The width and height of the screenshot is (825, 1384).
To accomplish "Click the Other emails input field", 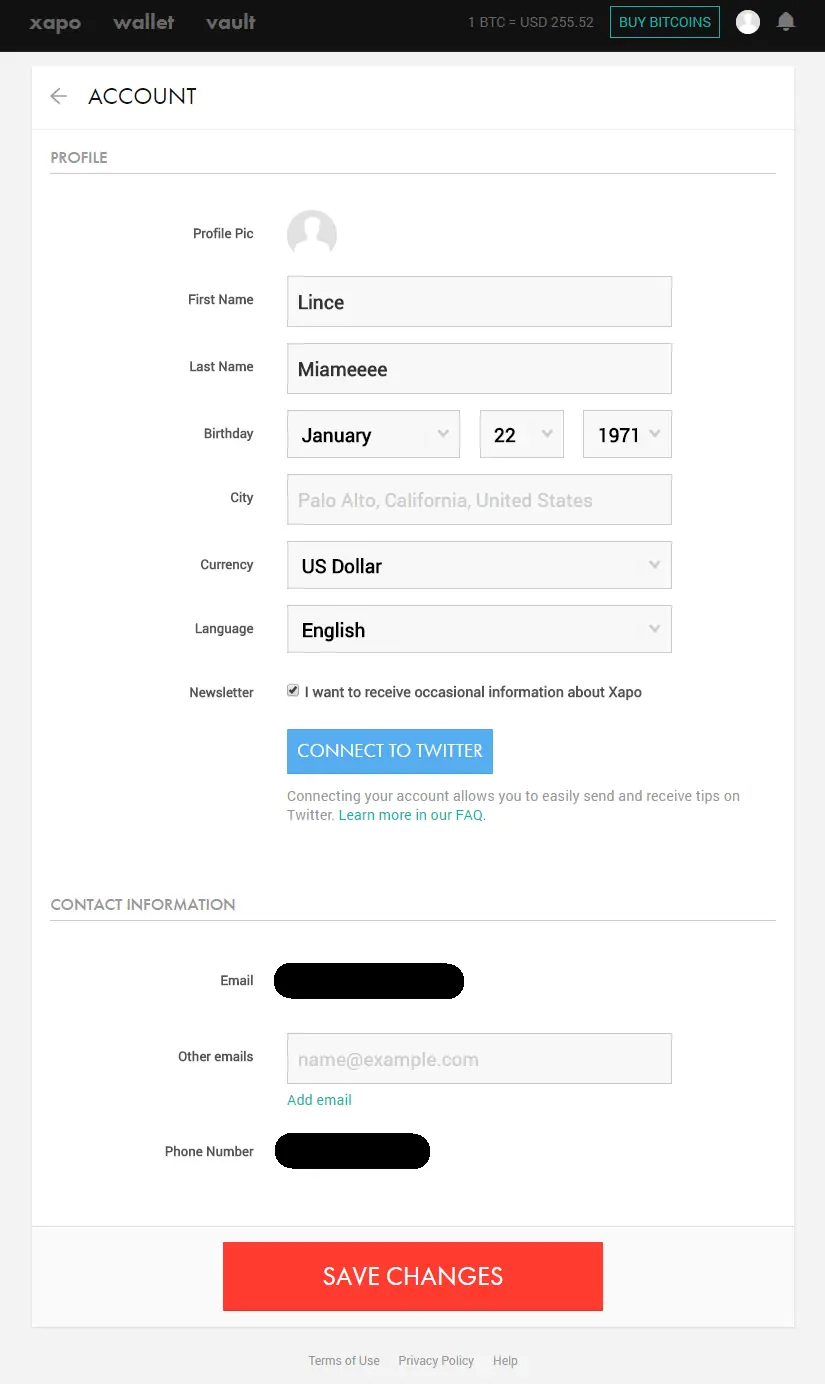I will tap(479, 1059).
